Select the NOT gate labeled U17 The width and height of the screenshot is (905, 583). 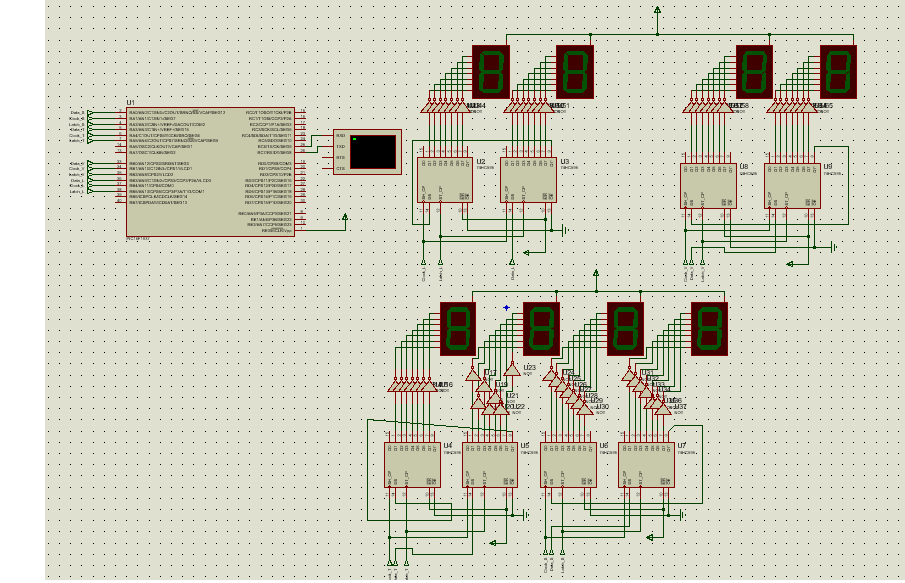473,375
